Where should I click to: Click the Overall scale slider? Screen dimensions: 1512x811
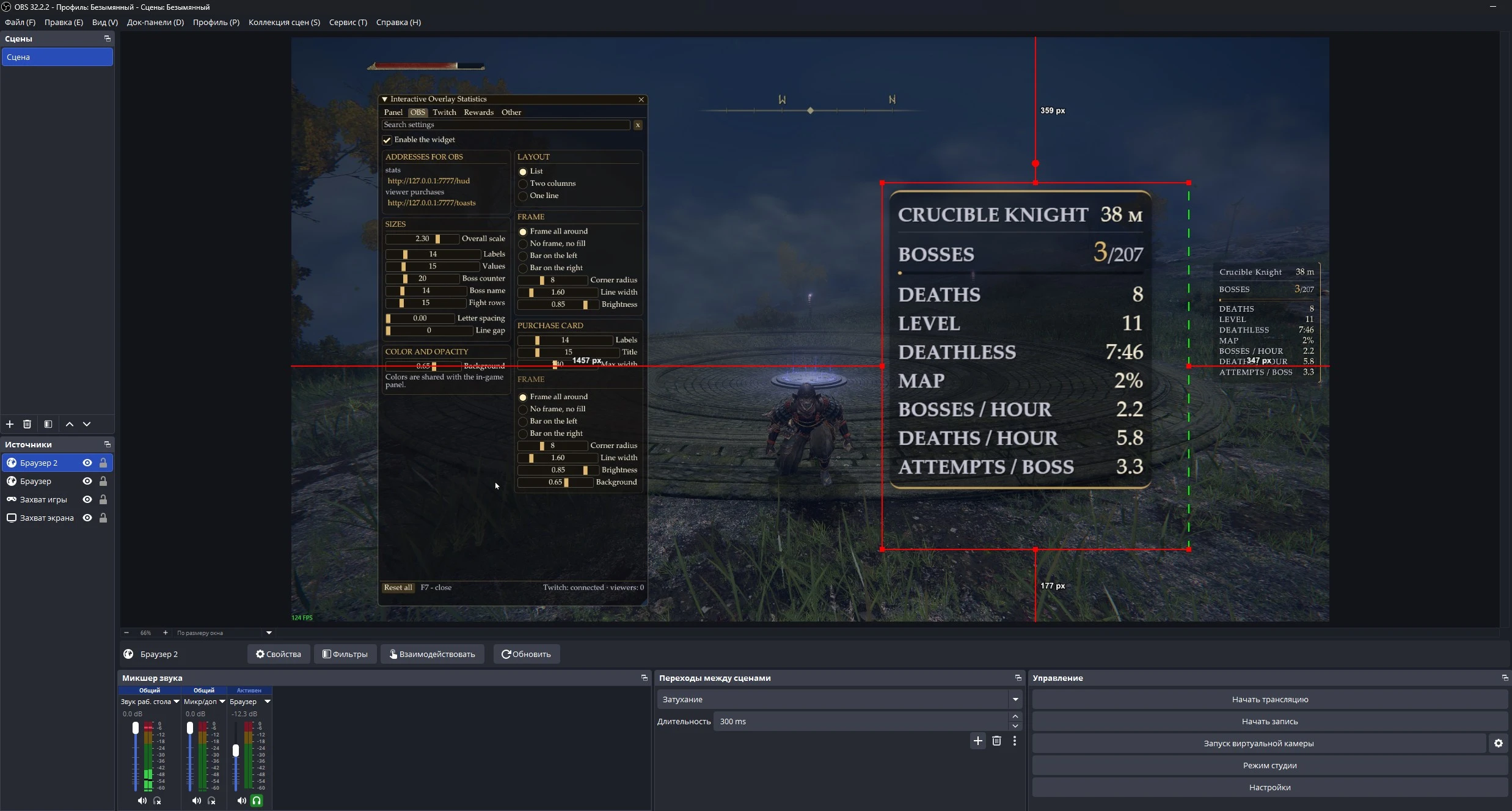pos(422,239)
